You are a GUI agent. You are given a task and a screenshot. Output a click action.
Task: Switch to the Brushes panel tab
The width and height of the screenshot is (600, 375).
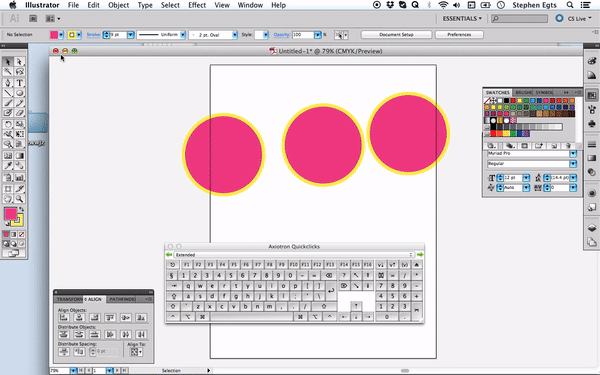tap(523, 93)
